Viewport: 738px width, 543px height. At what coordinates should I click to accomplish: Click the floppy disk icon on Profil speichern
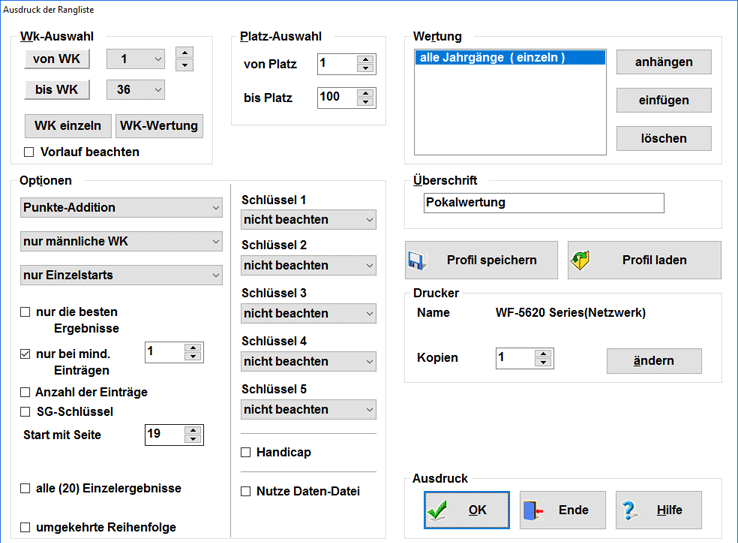coord(416,260)
